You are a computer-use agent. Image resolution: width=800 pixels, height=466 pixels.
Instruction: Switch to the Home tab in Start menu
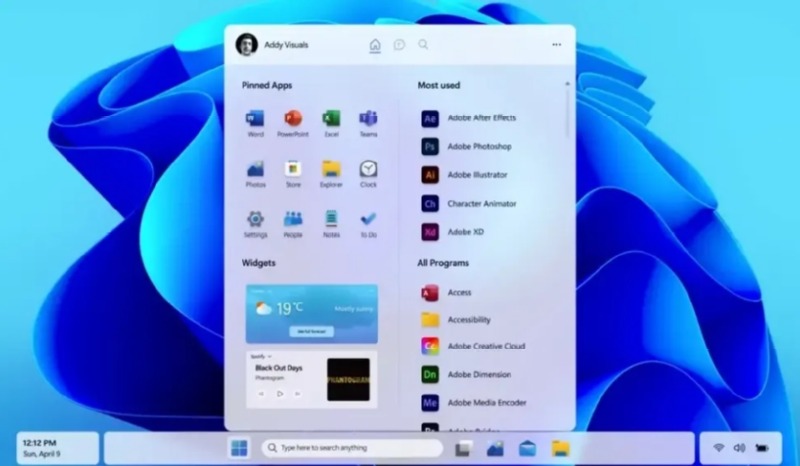pos(375,45)
